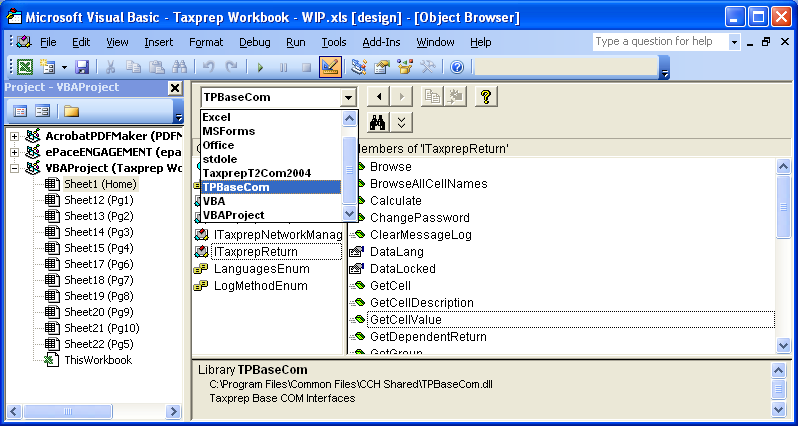The width and height of the screenshot is (798, 426).
Task: Toggle Design Mode in the toolbar
Action: (329, 67)
